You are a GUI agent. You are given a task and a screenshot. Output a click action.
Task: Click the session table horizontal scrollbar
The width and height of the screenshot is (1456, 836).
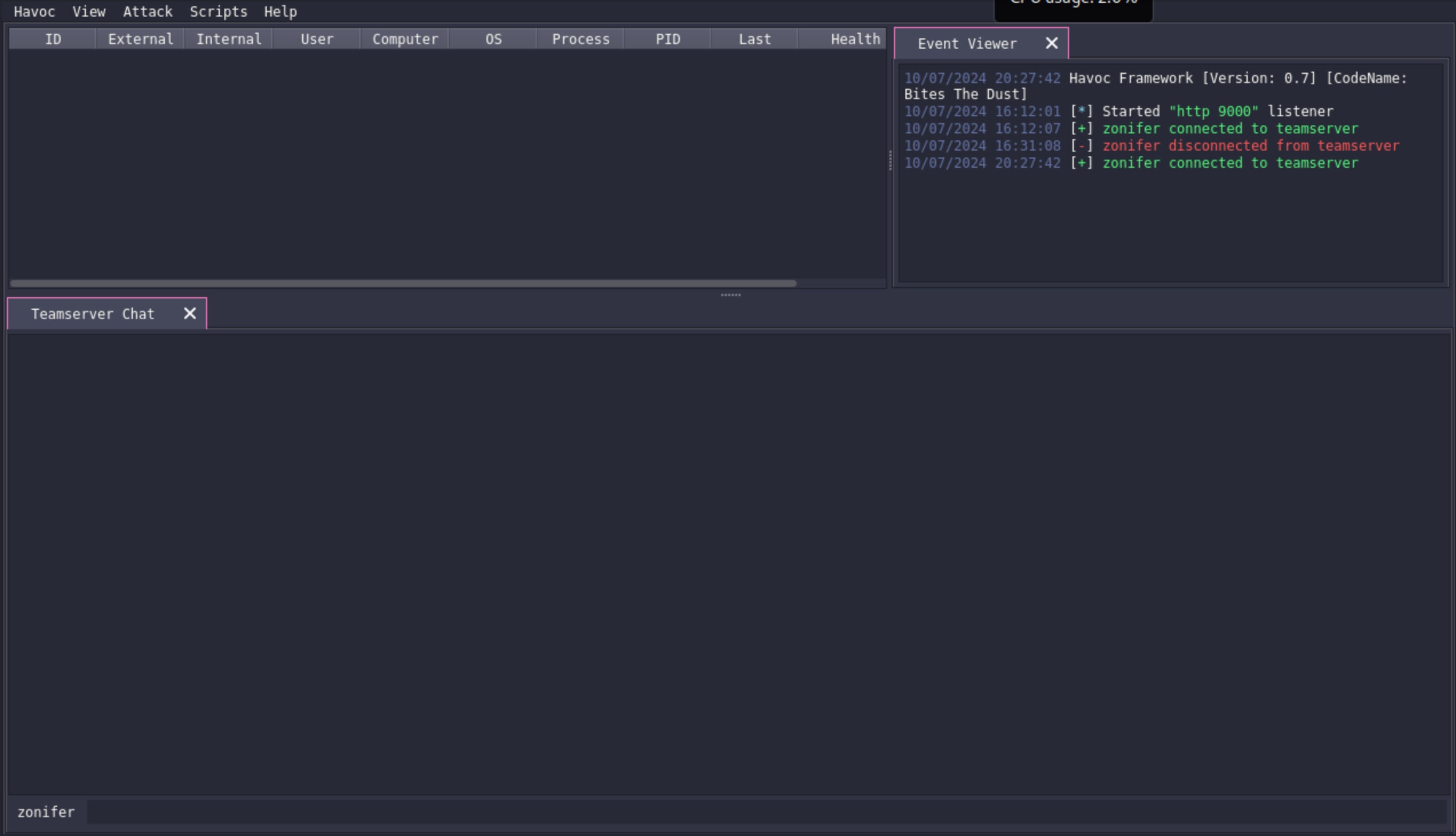402,283
